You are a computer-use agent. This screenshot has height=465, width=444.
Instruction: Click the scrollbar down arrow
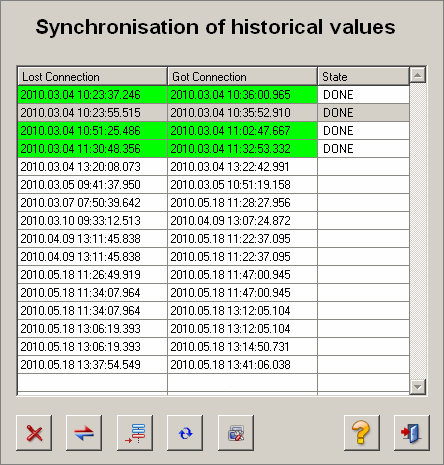[x=418, y=387]
